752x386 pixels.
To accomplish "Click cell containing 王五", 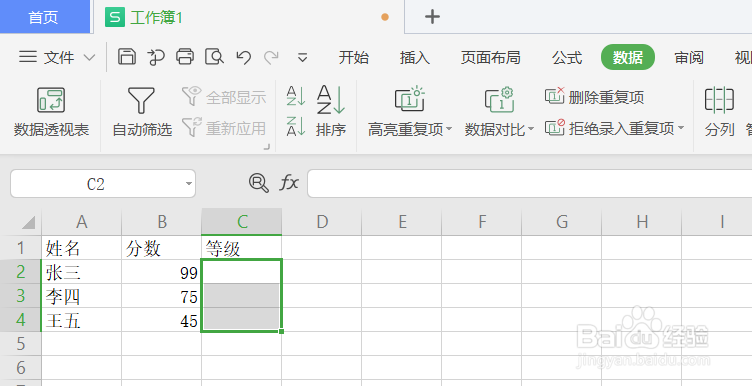I will pos(82,320).
